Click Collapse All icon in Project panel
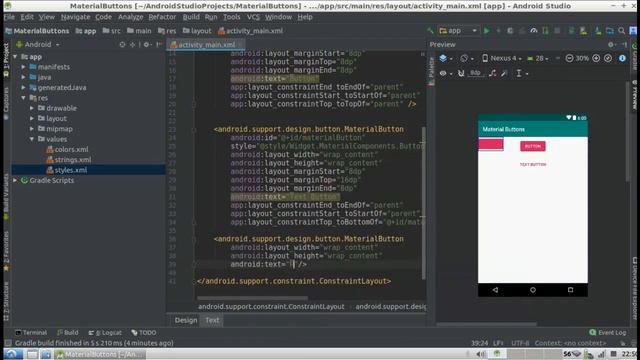The height and width of the screenshot is (360, 640). pos(133,44)
